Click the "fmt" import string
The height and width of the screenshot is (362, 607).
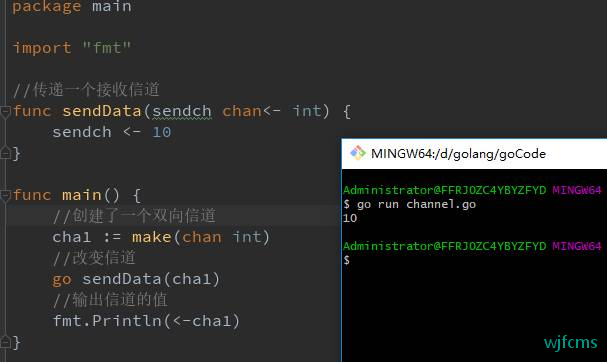[106, 48]
